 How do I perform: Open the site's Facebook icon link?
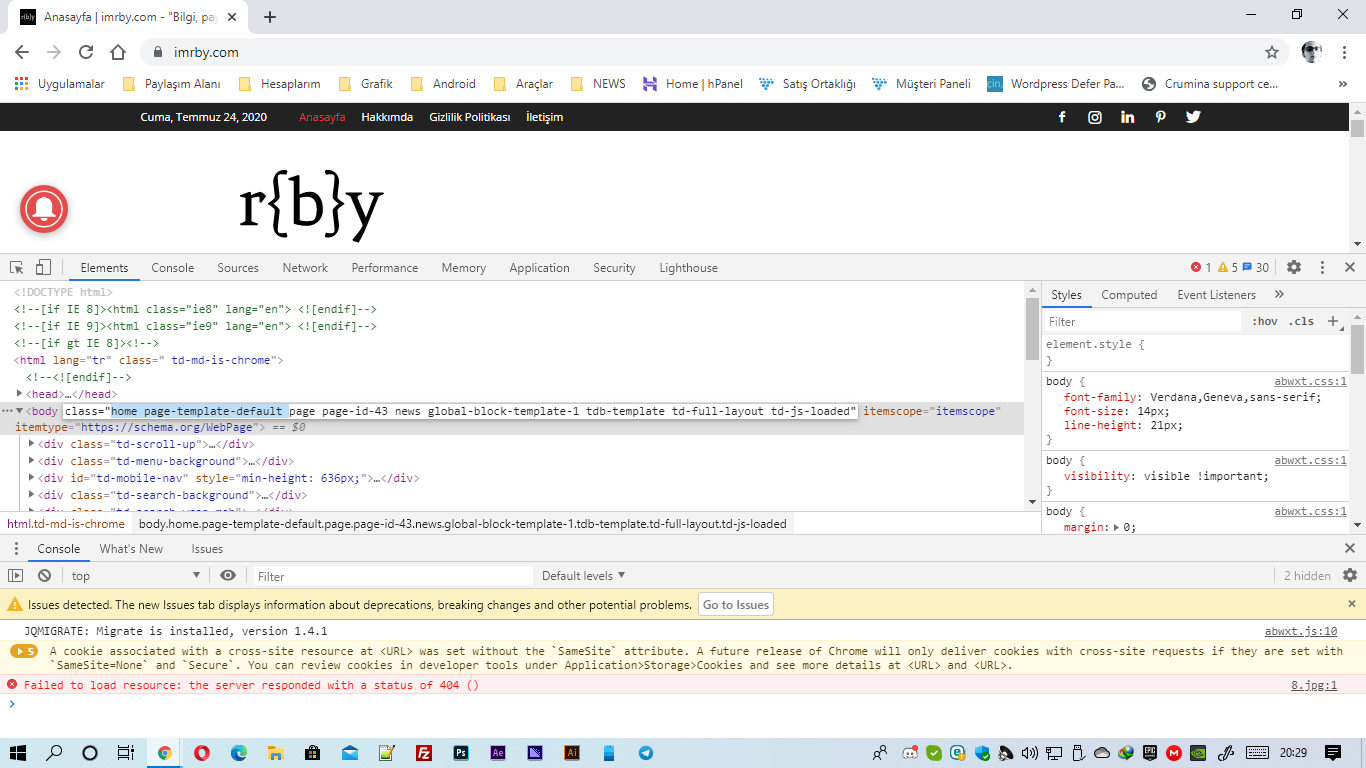click(x=1062, y=117)
